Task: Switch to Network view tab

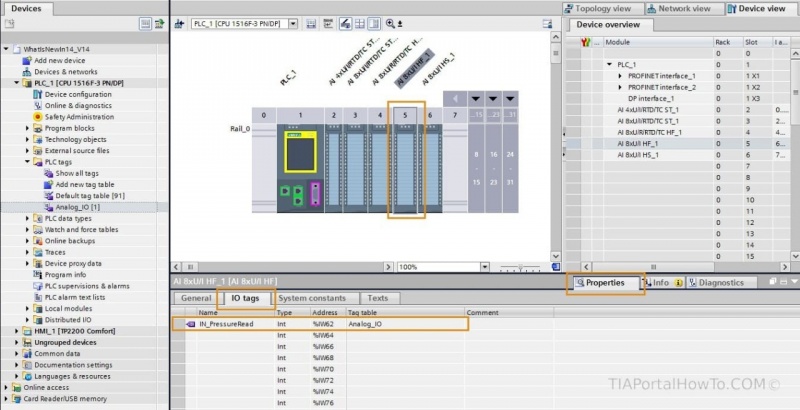Action: (685, 9)
